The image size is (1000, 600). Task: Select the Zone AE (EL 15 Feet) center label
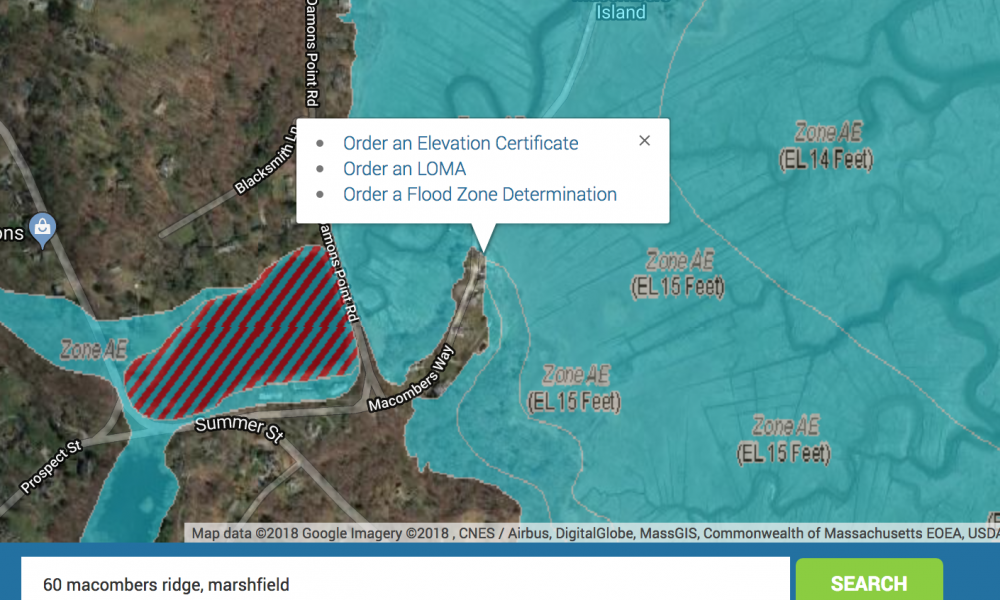[x=575, y=388]
